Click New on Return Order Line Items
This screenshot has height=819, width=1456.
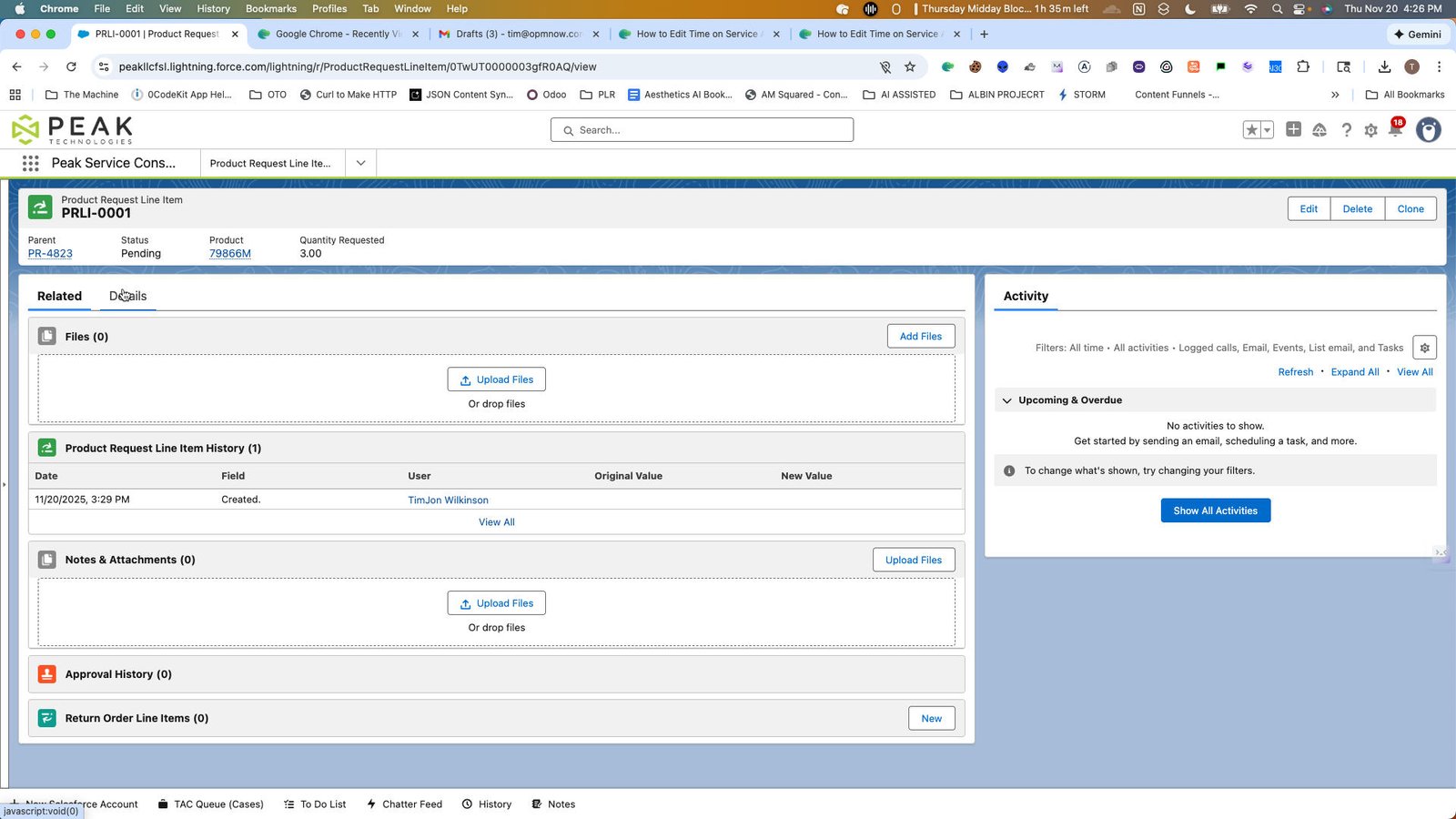pos(932,718)
